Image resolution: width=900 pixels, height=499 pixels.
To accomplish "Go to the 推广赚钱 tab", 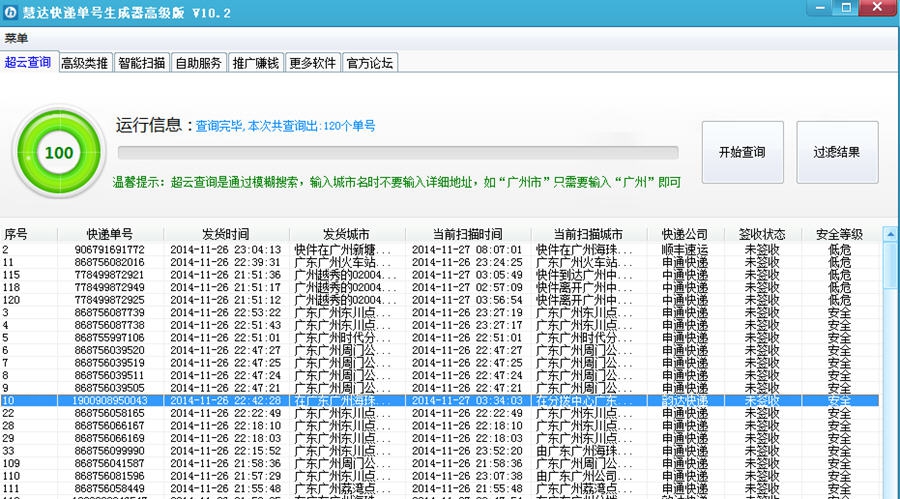I will (x=256, y=63).
